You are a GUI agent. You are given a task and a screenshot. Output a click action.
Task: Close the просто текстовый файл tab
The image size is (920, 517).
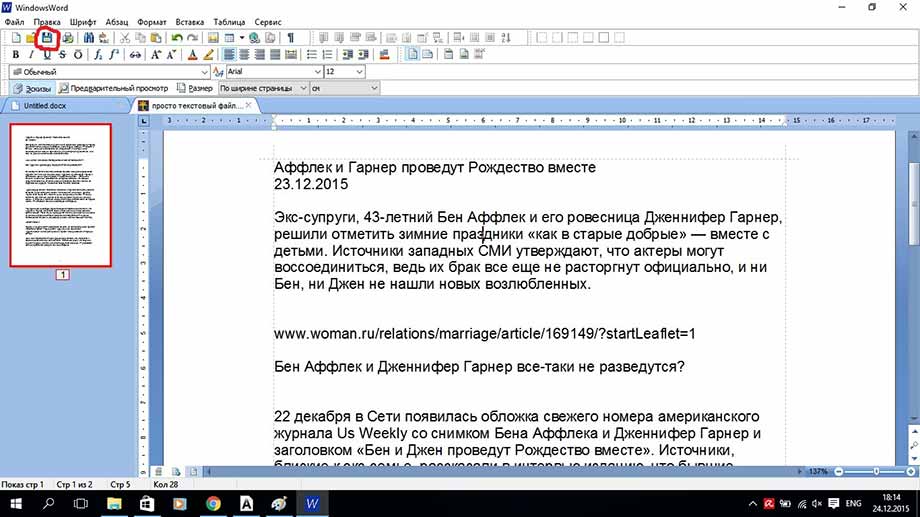tap(248, 105)
